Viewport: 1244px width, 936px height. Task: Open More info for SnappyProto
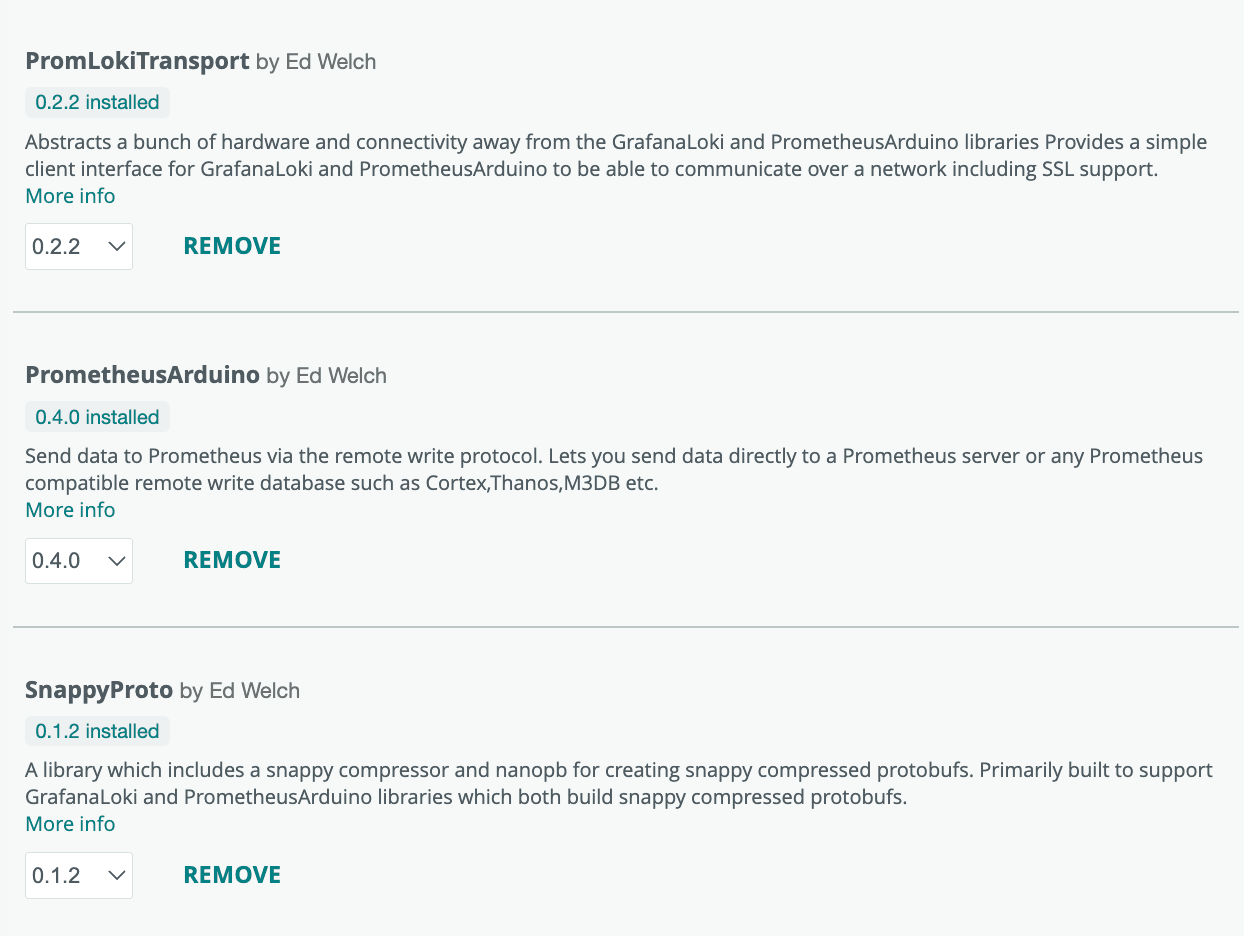[70, 824]
